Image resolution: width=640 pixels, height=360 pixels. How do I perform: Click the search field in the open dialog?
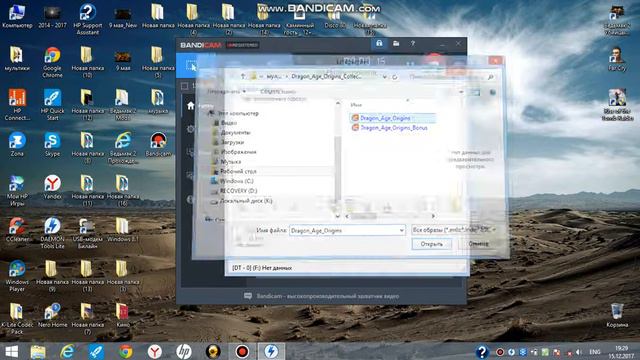[451, 77]
